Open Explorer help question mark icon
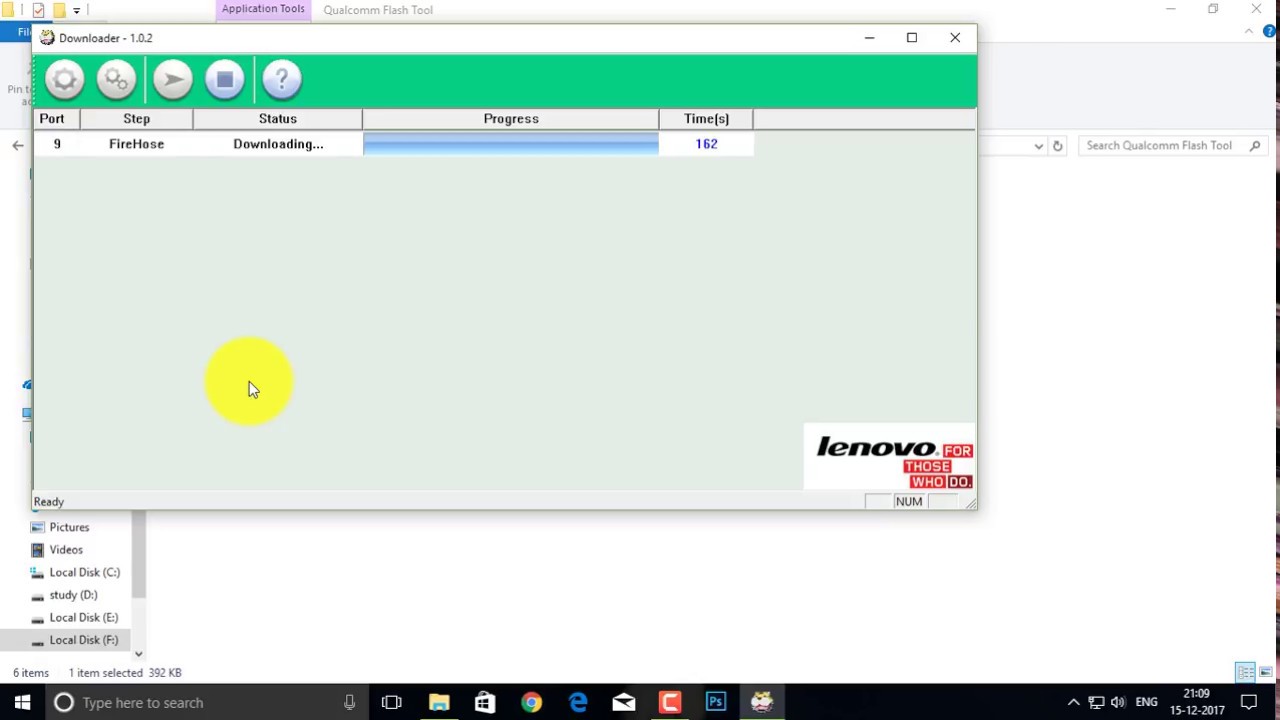 1269,31
